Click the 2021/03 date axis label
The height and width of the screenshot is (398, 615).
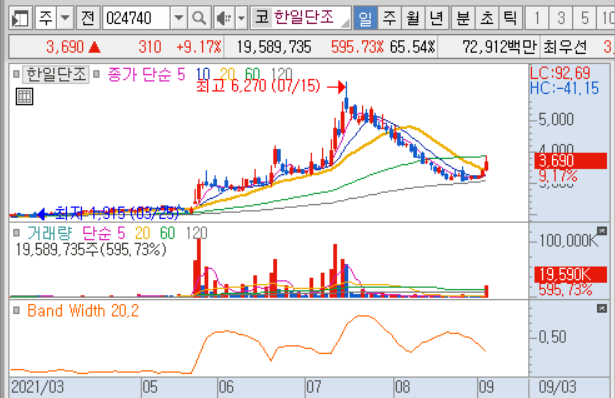click(37, 387)
